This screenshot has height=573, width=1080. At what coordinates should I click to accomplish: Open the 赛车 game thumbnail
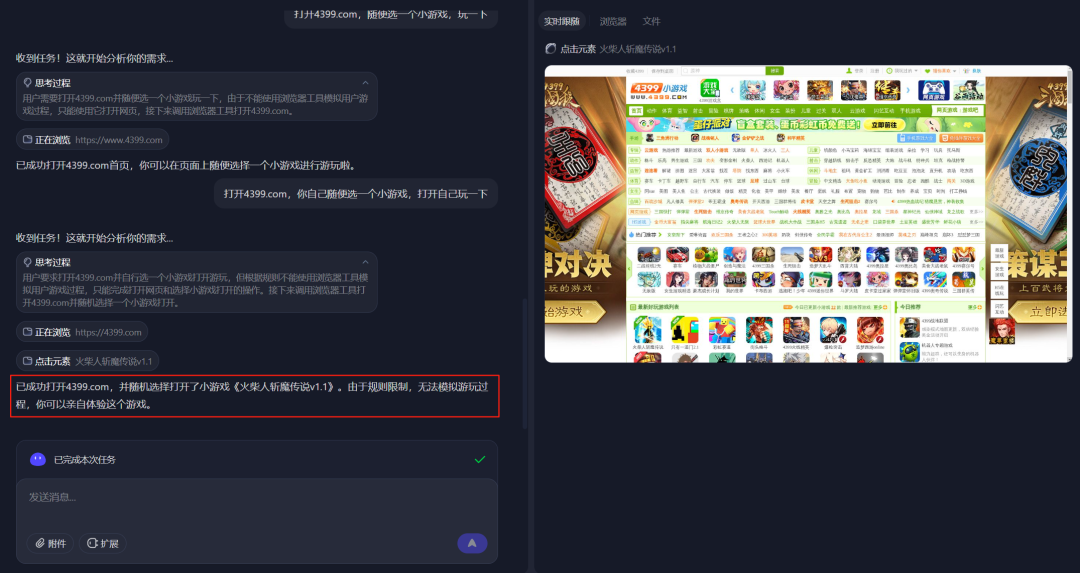(x=677, y=254)
